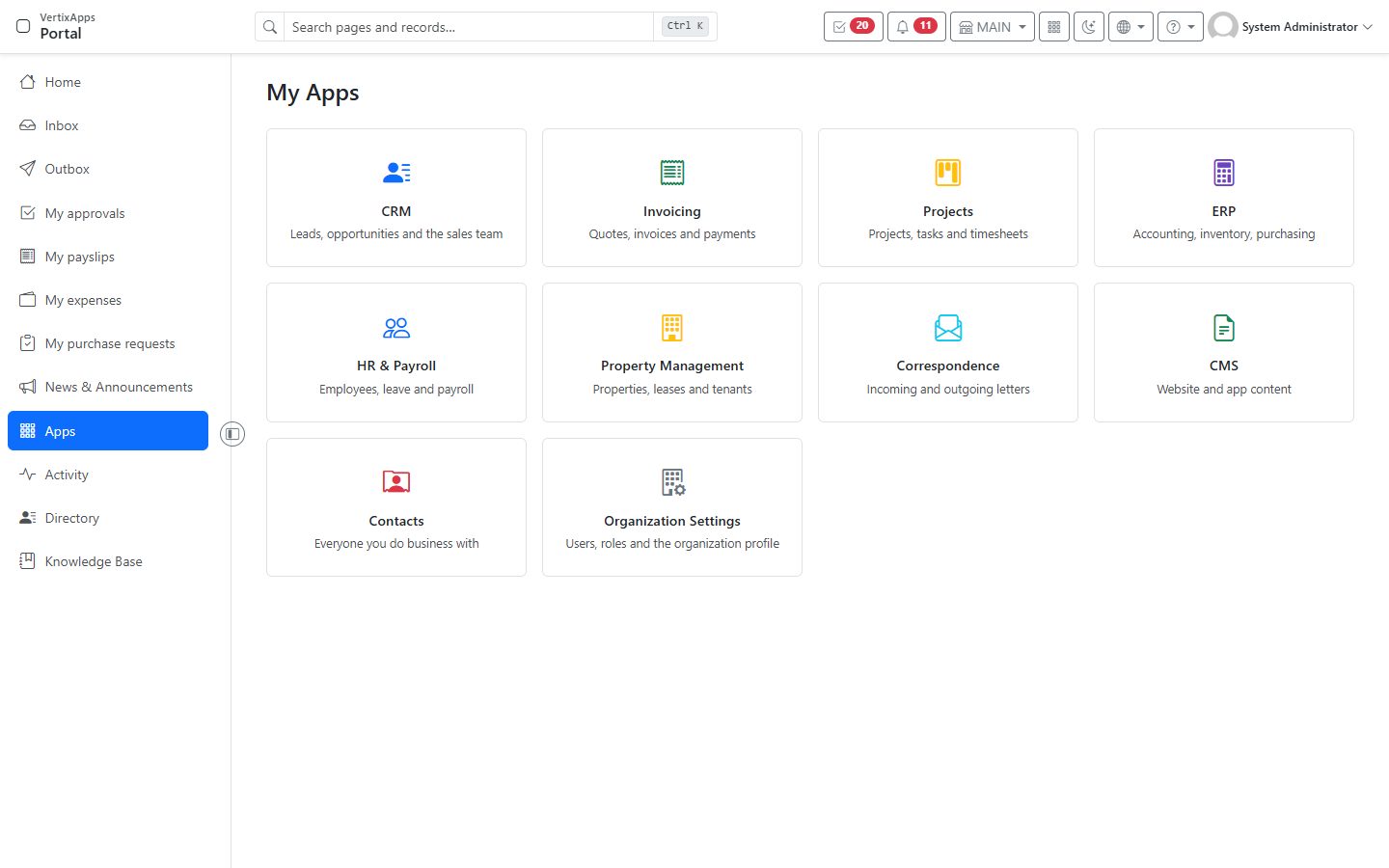This screenshot has height=868, width=1389.
Task: Open the language globe dropdown
Action: click(x=1130, y=27)
